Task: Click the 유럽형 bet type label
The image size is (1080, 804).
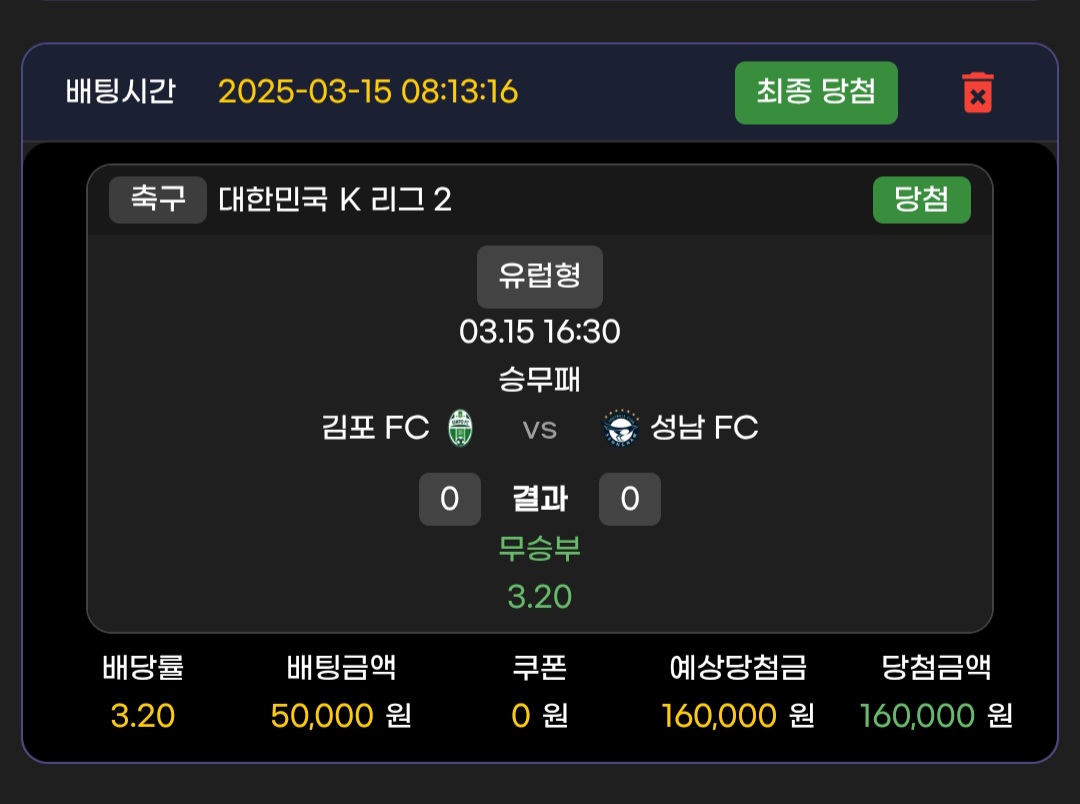Action: tap(540, 276)
